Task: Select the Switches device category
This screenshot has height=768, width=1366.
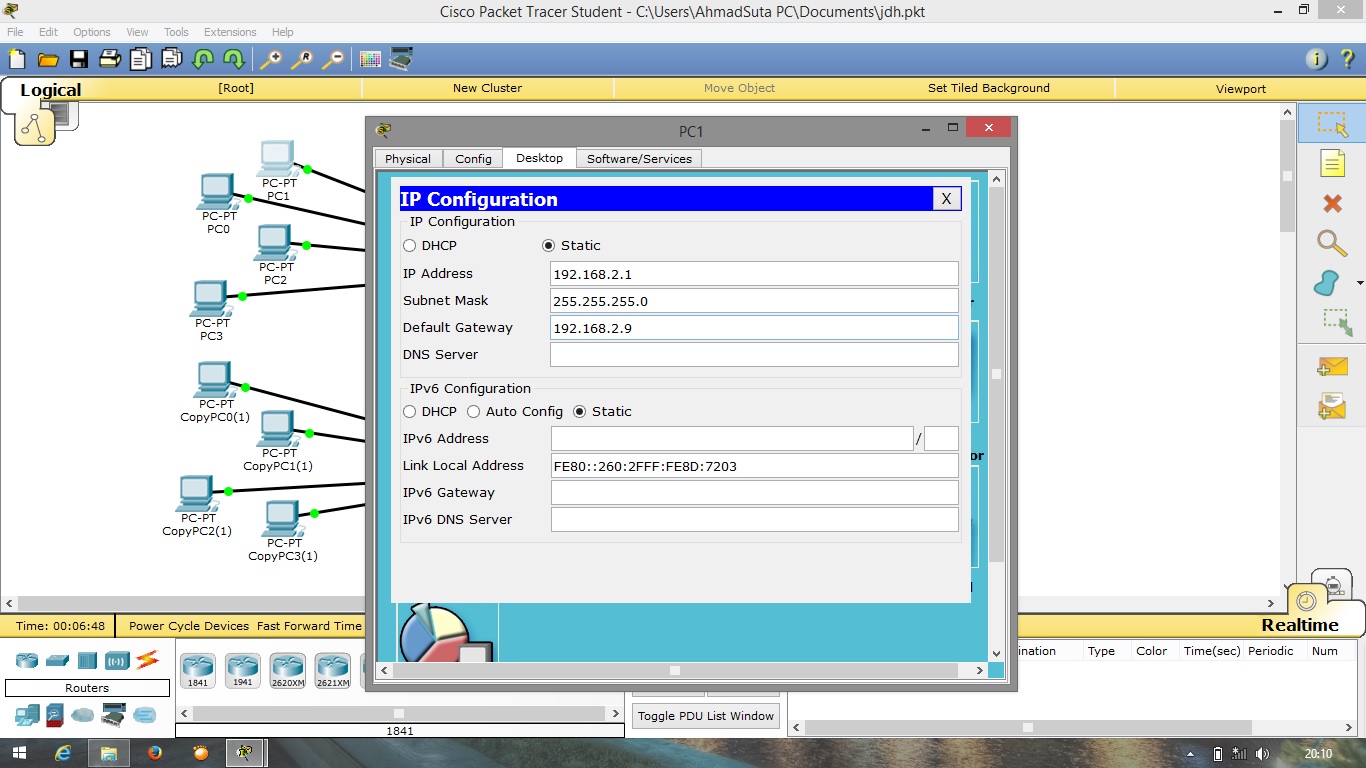Action: click(57, 661)
